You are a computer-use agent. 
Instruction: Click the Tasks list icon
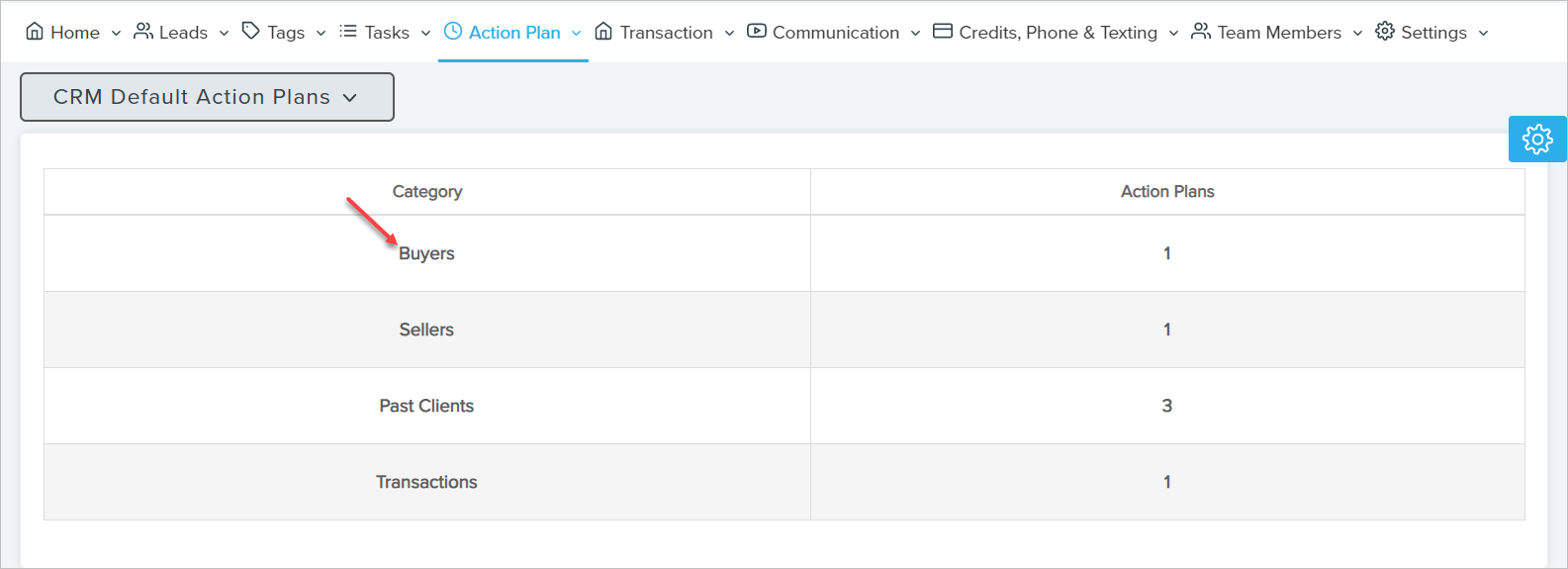(x=348, y=32)
